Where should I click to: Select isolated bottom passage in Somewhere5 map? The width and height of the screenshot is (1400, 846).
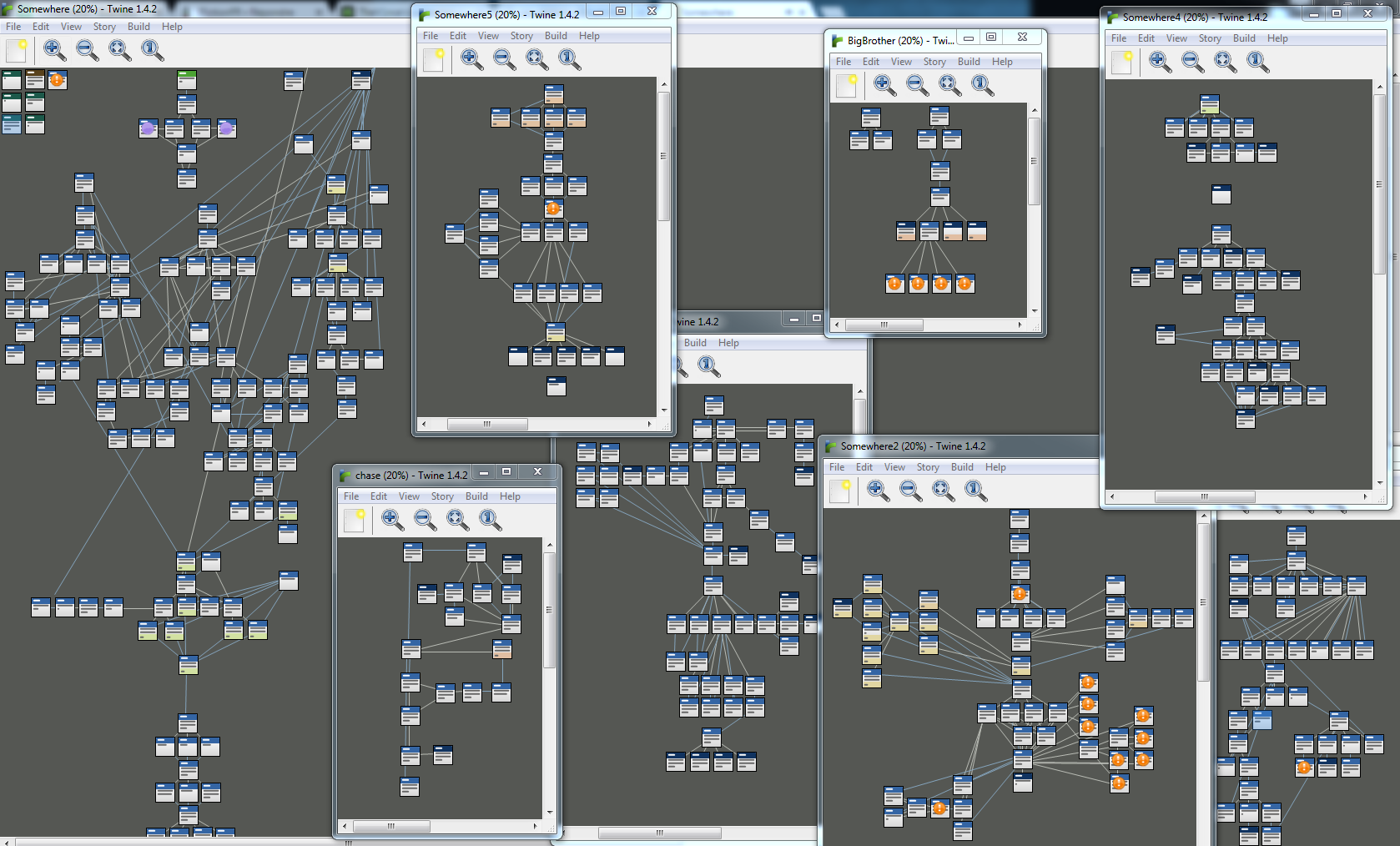[x=556, y=385]
